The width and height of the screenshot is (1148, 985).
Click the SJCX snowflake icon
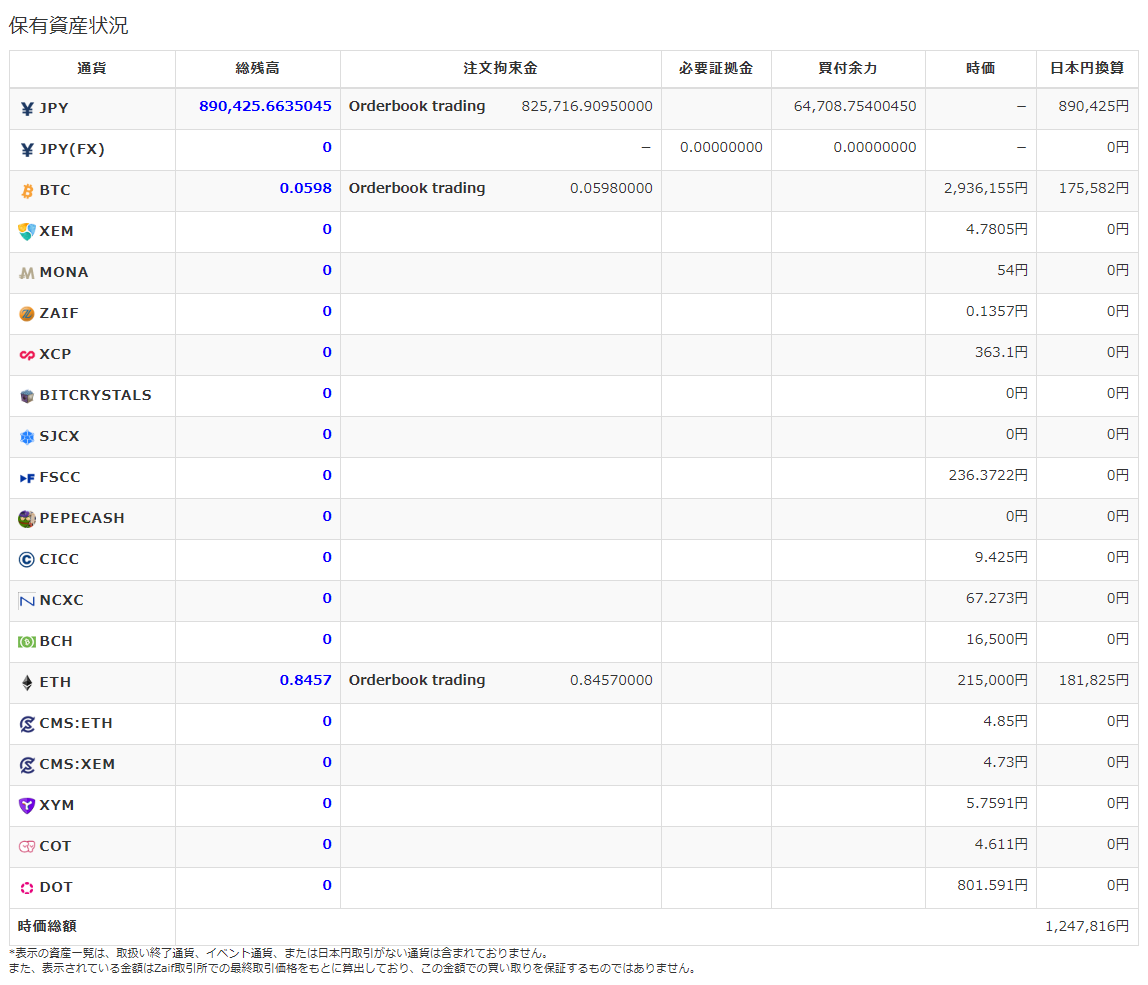pos(27,437)
